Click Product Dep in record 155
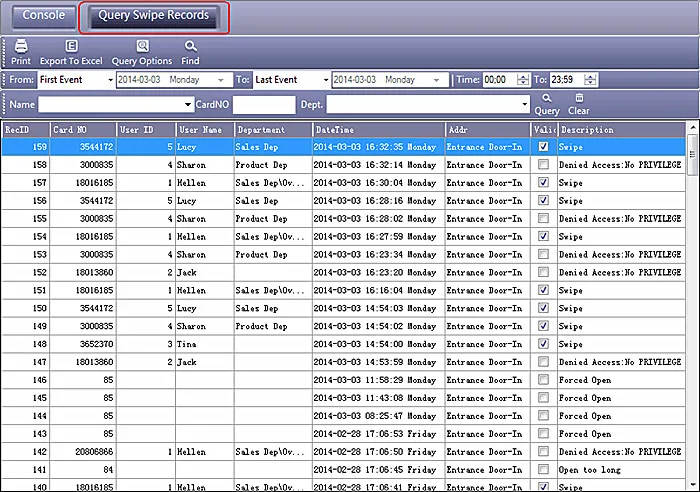This screenshot has height=492, width=700. click(x=262, y=219)
